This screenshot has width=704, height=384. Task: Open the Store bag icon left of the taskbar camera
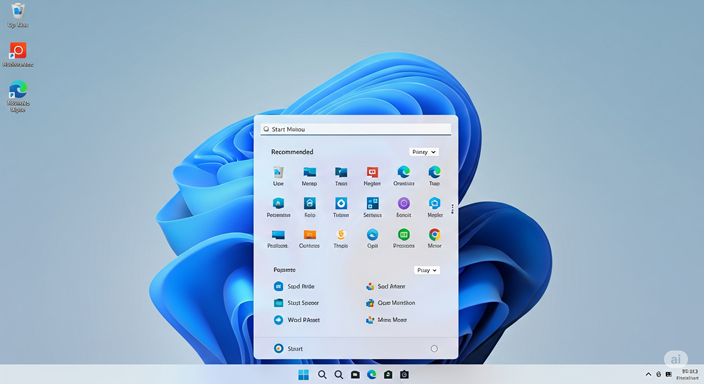coord(388,375)
